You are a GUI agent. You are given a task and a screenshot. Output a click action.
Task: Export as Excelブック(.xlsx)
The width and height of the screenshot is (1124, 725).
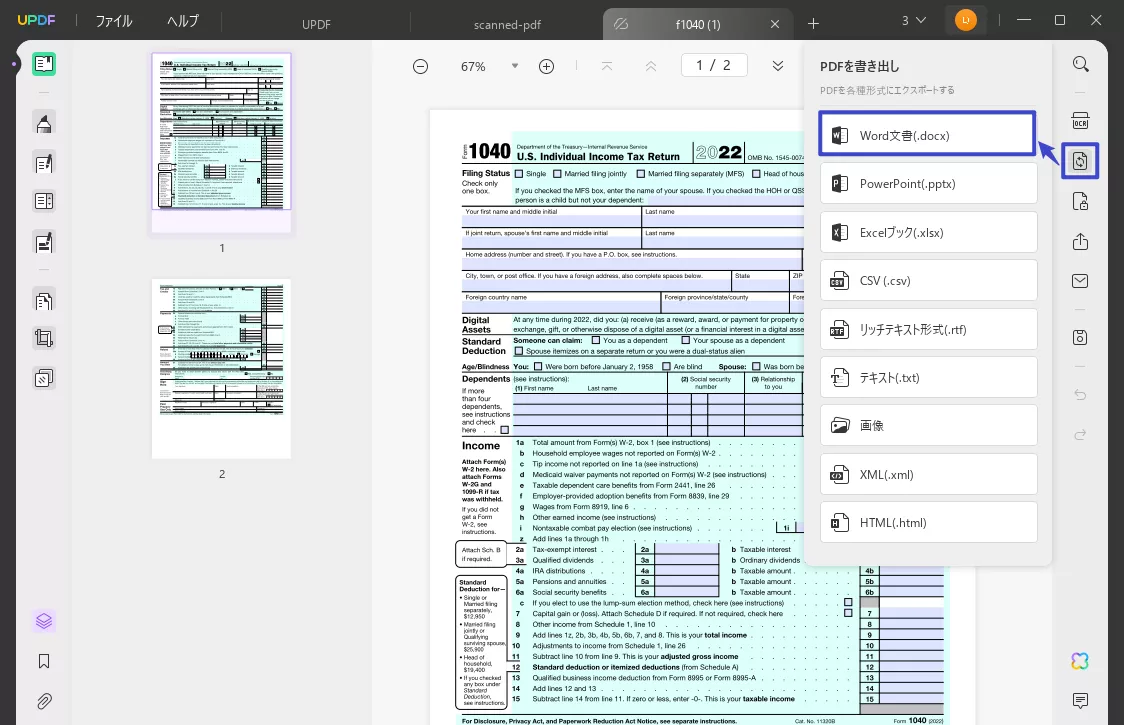coord(928,232)
